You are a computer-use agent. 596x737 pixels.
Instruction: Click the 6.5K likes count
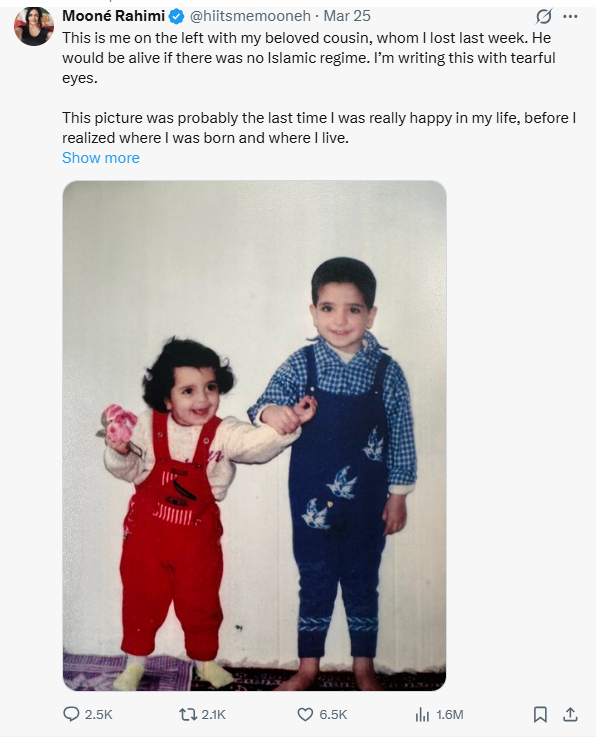[333, 715]
